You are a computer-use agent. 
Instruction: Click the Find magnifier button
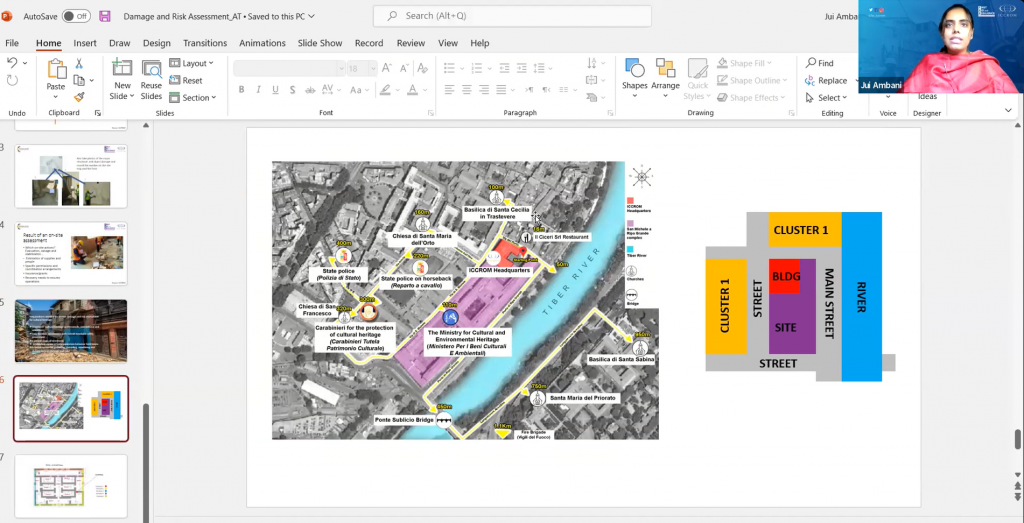(x=820, y=63)
